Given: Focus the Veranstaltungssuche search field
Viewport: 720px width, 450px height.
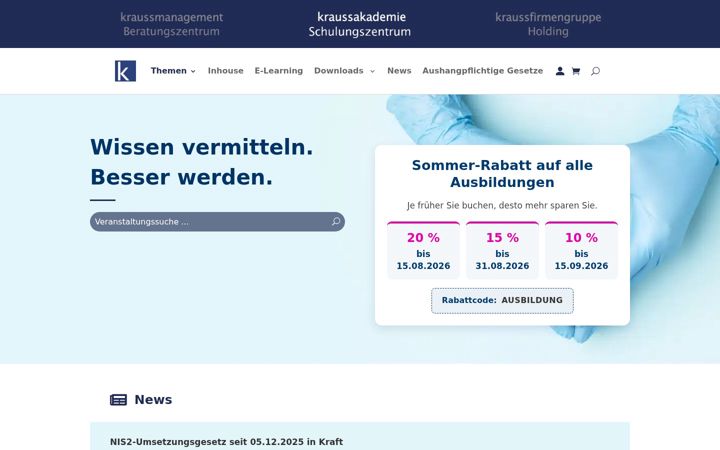Looking at the screenshot, I should click(217, 222).
